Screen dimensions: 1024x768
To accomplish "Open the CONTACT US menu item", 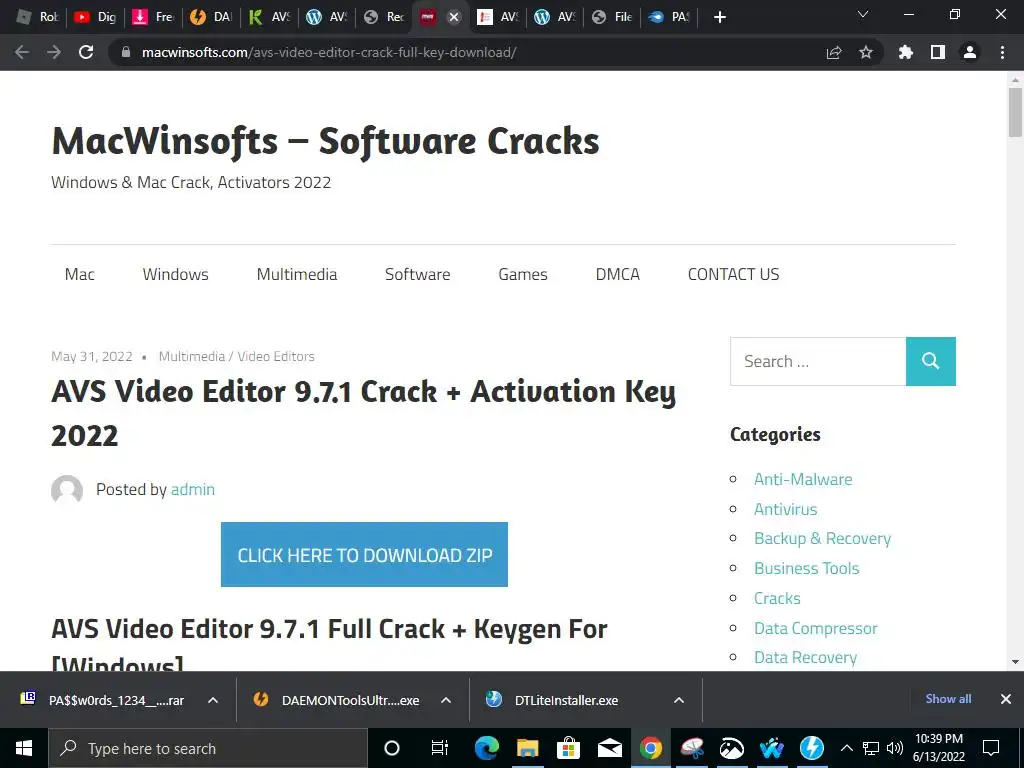I will click(733, 274).
